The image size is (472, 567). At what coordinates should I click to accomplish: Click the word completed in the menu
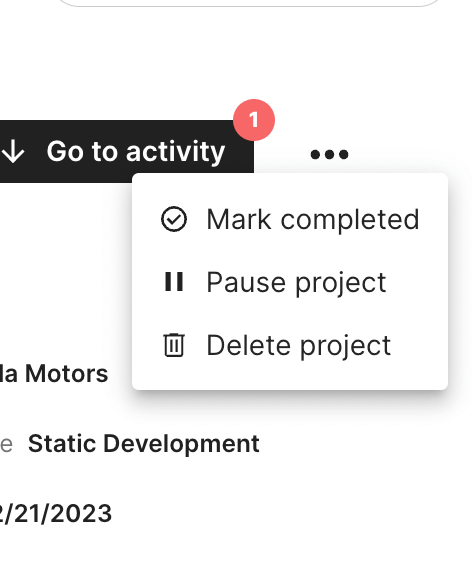(x=350, y=220)
